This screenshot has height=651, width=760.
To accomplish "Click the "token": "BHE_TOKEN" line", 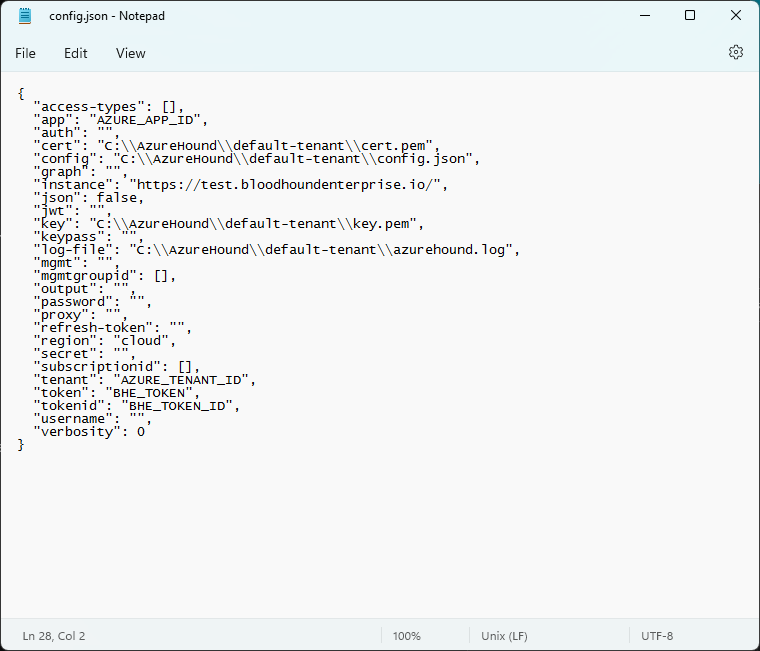I will [117, 393].
